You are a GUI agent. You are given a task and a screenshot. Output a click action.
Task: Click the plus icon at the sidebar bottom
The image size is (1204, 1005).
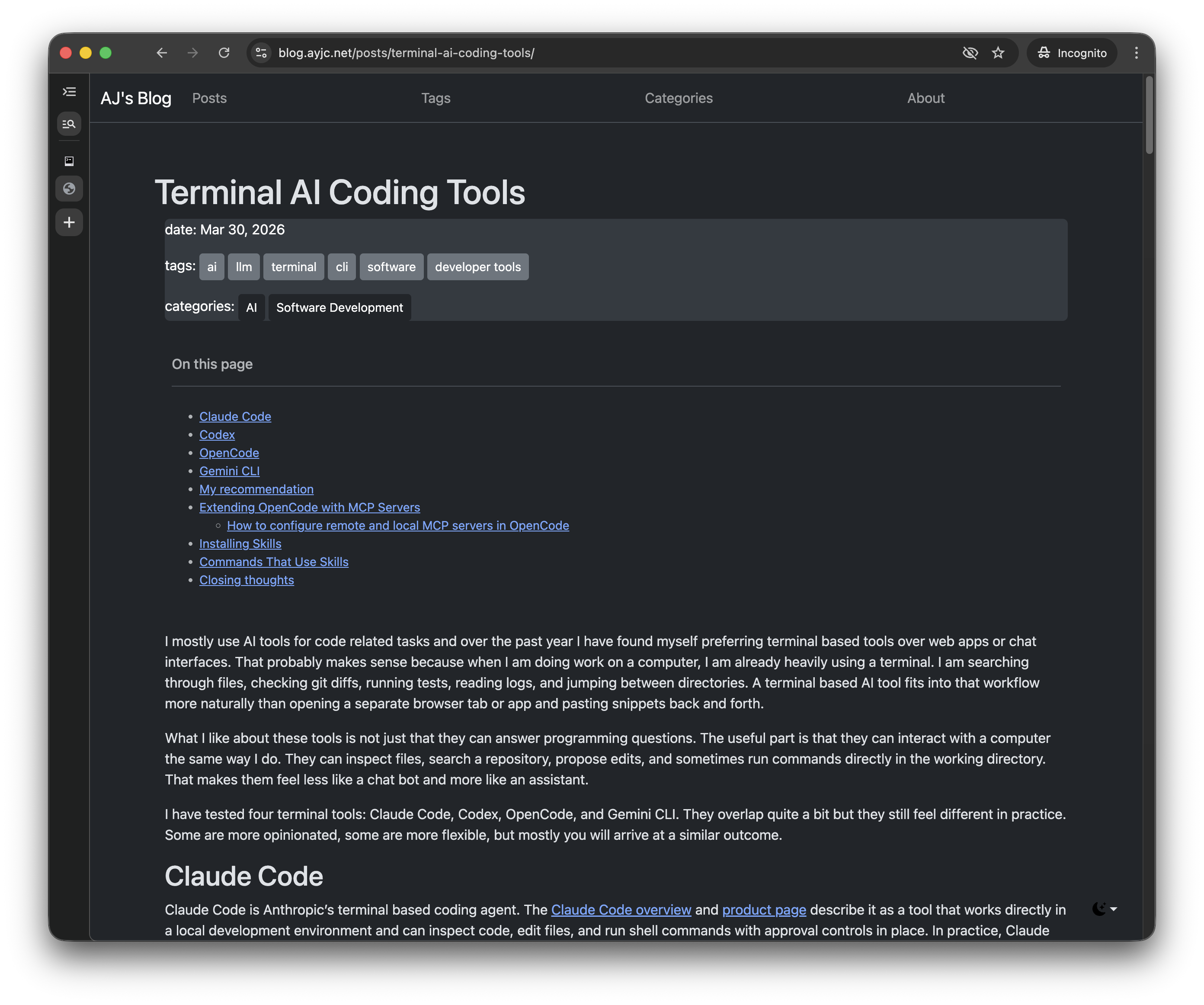pos(69,222)
